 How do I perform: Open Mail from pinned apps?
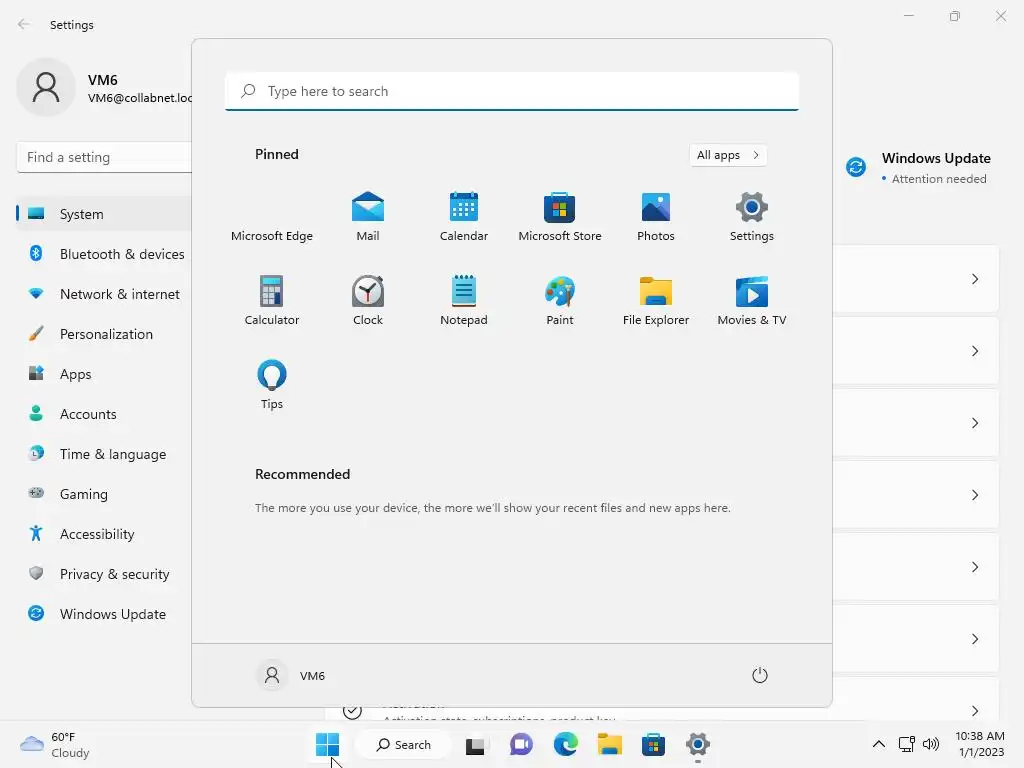click(x=368, y=216)
